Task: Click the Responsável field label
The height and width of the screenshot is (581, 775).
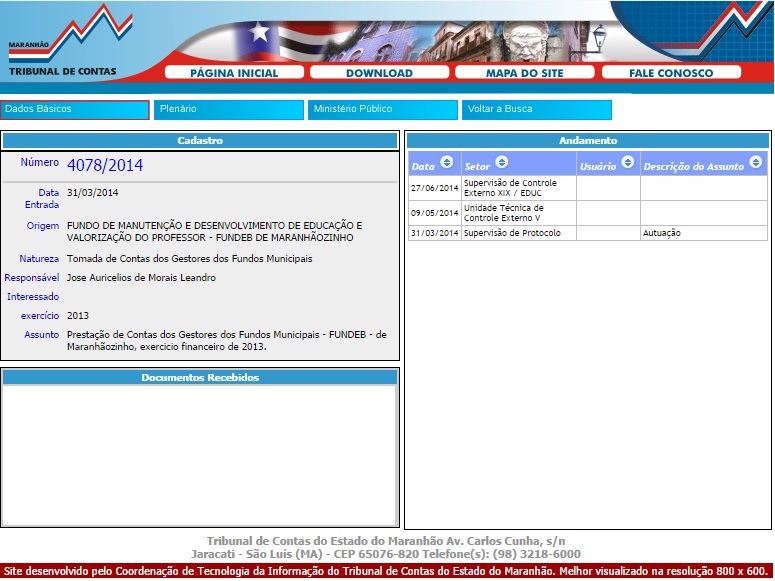Action: tap(32, 278)
